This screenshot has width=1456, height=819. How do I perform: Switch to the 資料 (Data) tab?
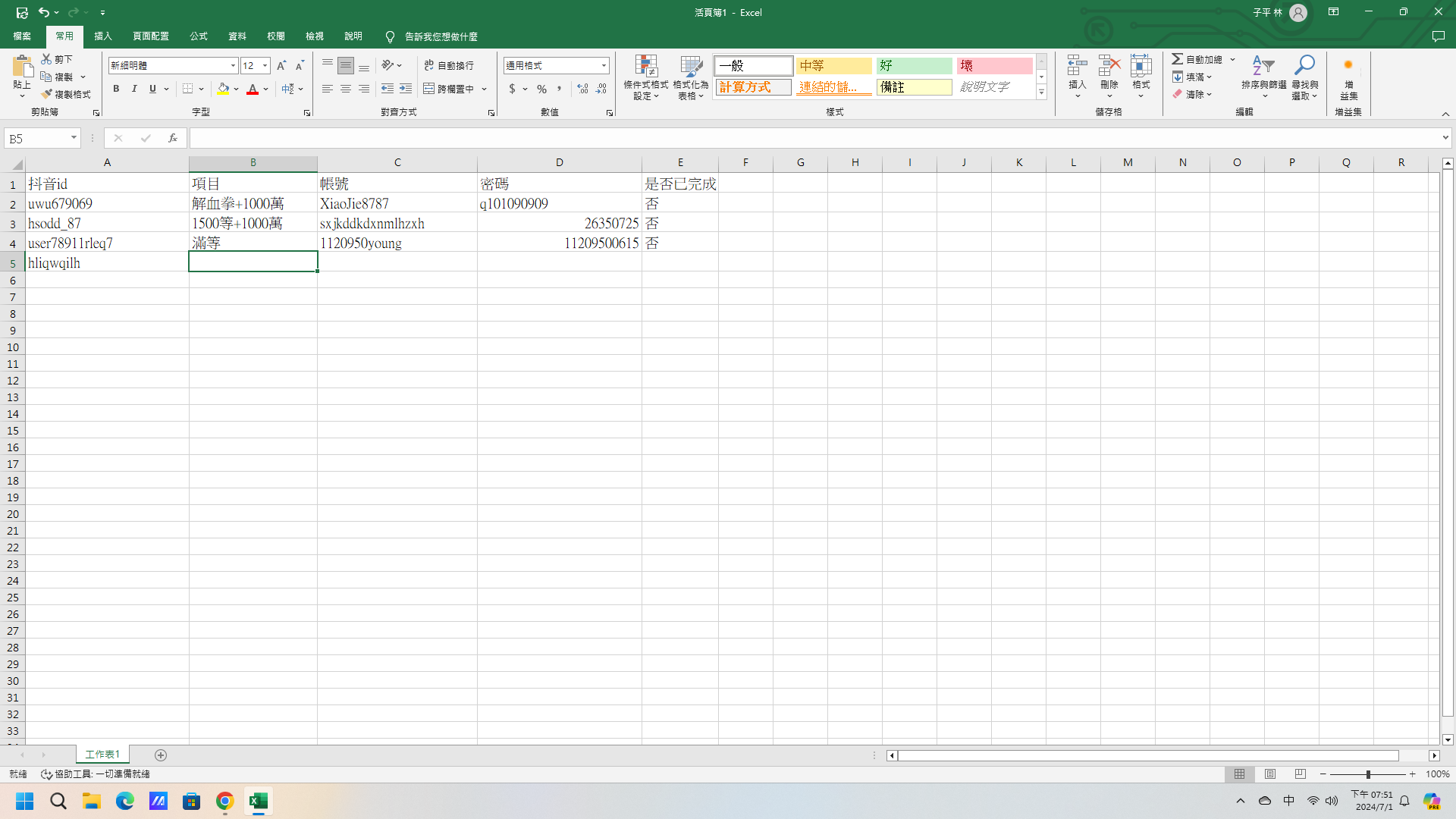pos(237,36)
